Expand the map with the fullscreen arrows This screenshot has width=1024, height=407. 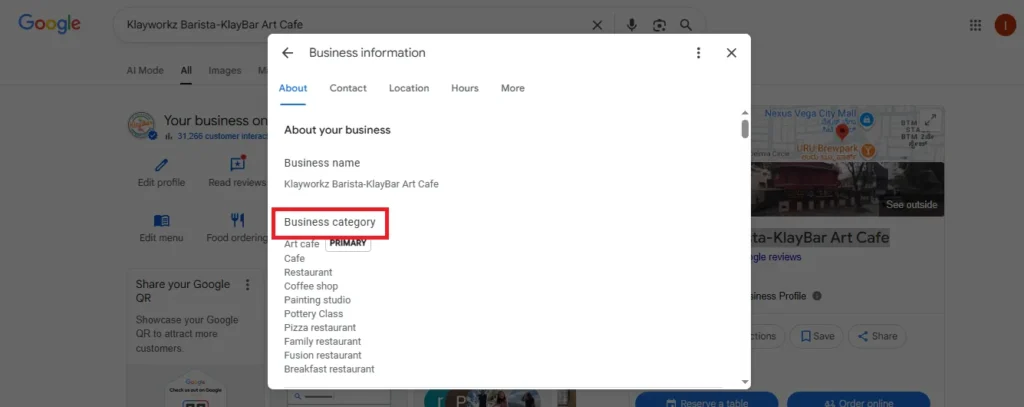pos(931,120)
